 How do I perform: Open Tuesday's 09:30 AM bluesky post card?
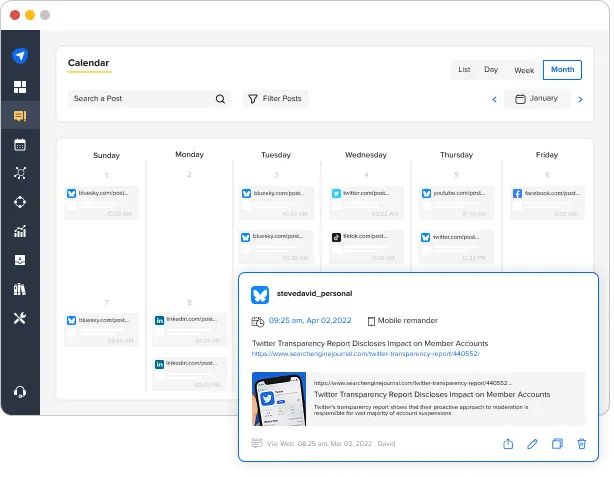(276, 247)
